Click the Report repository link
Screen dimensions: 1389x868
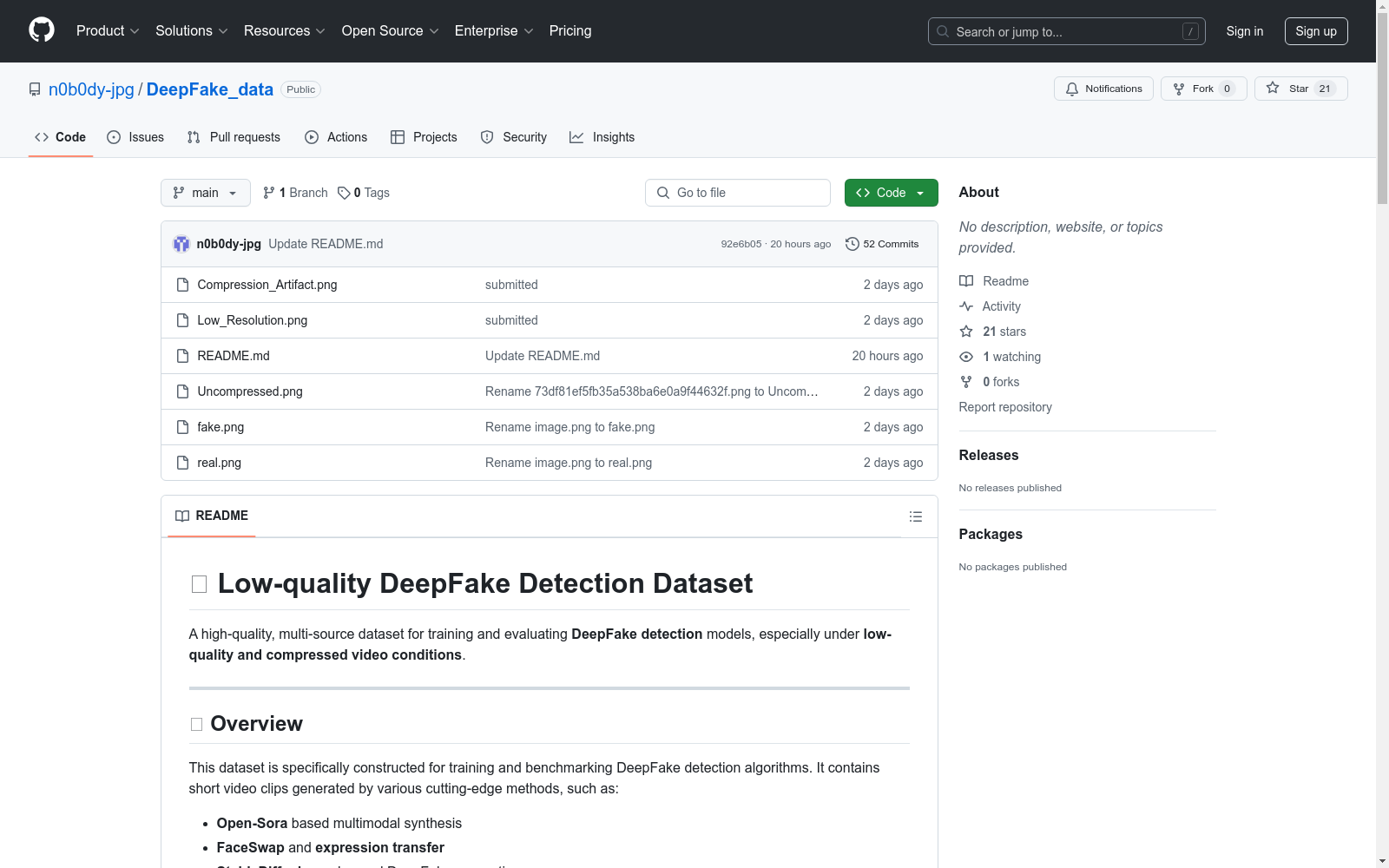click(1005, 407)
